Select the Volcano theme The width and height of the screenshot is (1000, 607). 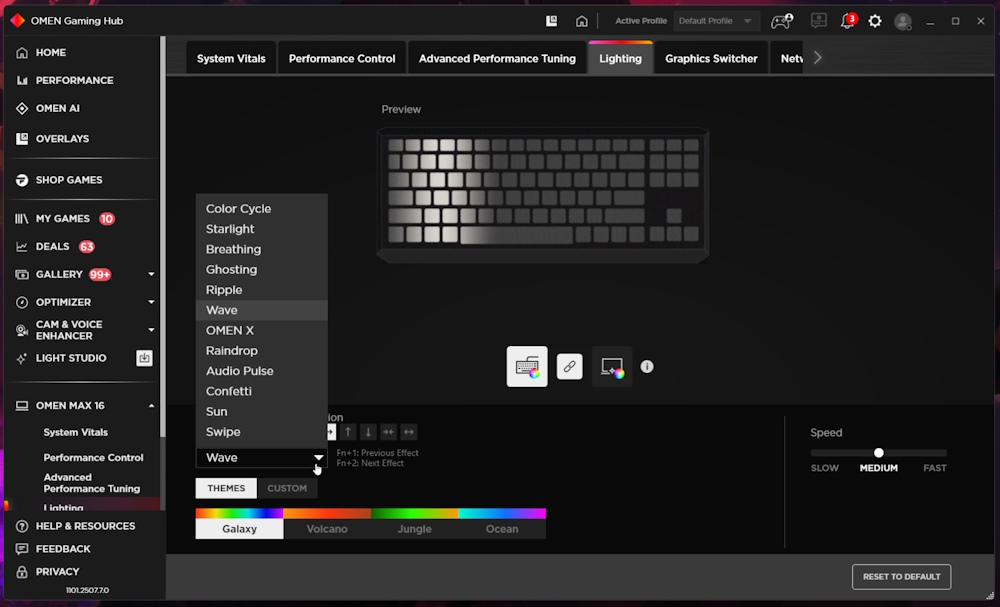[x=327, y=523]
